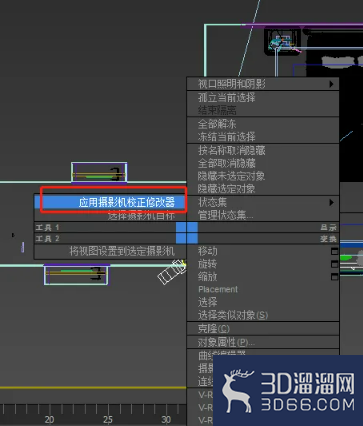This screenshot has height=426, width=363.
Task: Choose 隐藏选定对象
Action: click(x=263, y=189)
